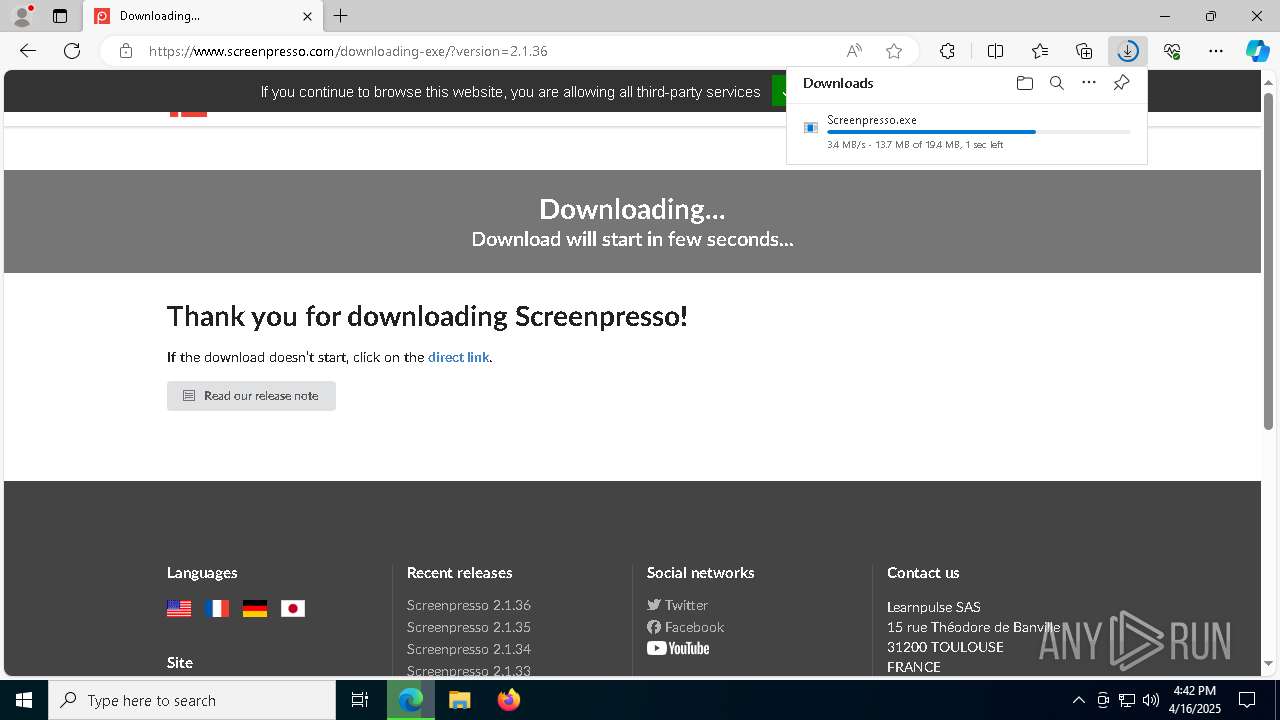Open Screenpresso 2.1.36 release
The image size is (1280, 720).
[x=469, y=605]
